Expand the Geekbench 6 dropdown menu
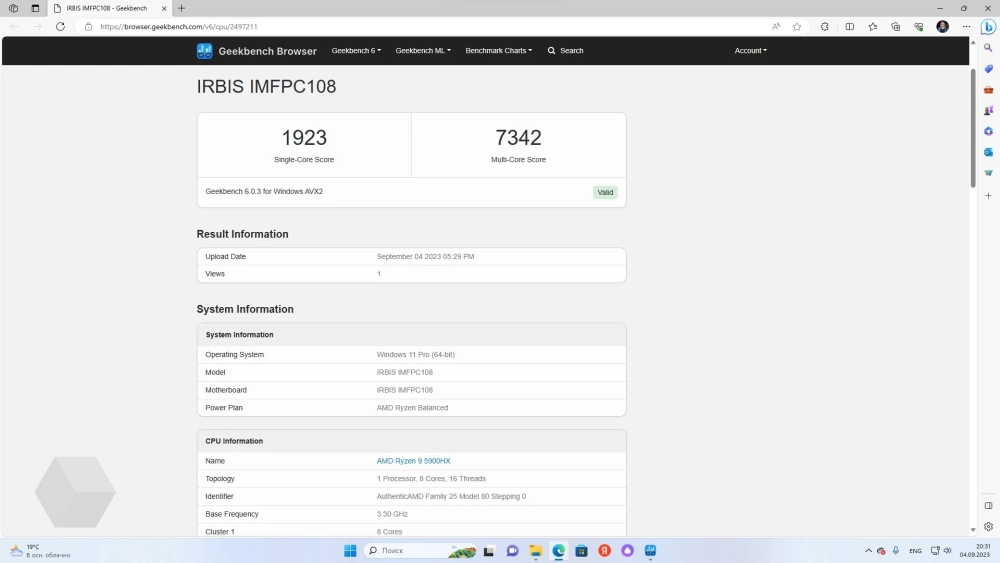Screen dimensions: 1000x563 point(356,51)
